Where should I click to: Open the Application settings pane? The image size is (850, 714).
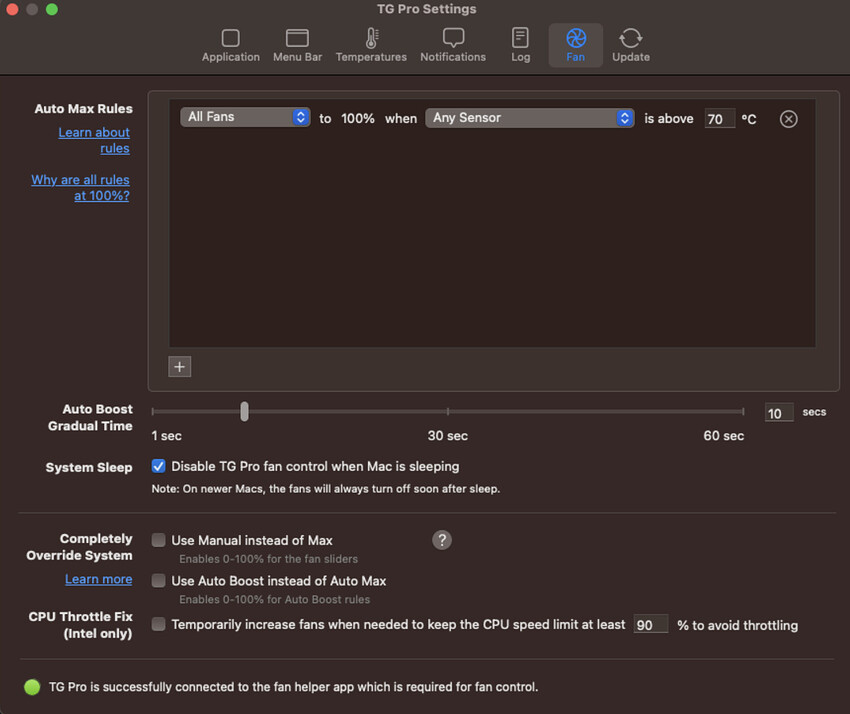coord(230,46)
